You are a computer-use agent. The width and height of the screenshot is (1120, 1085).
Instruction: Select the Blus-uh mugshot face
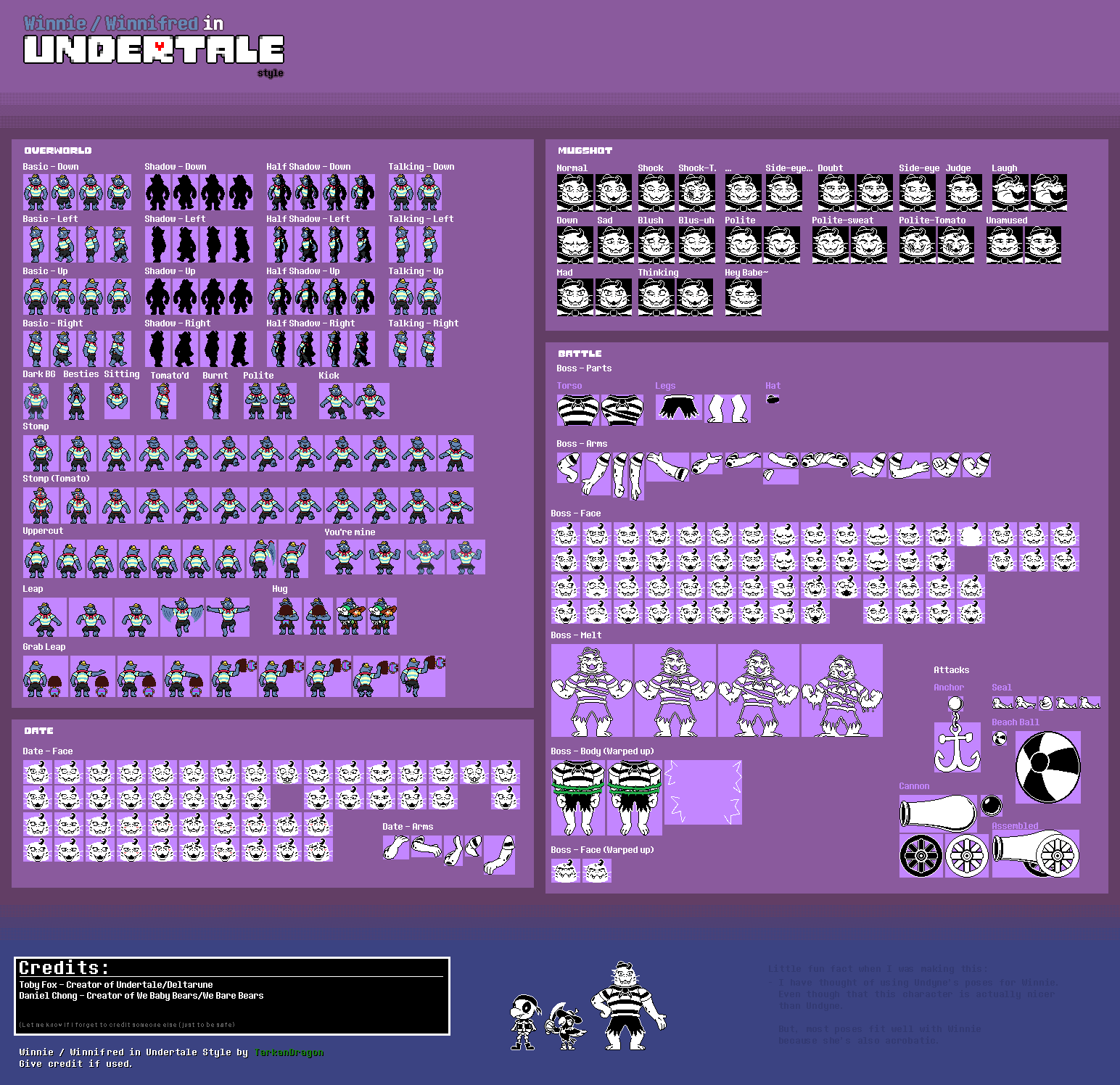[697, 244]
